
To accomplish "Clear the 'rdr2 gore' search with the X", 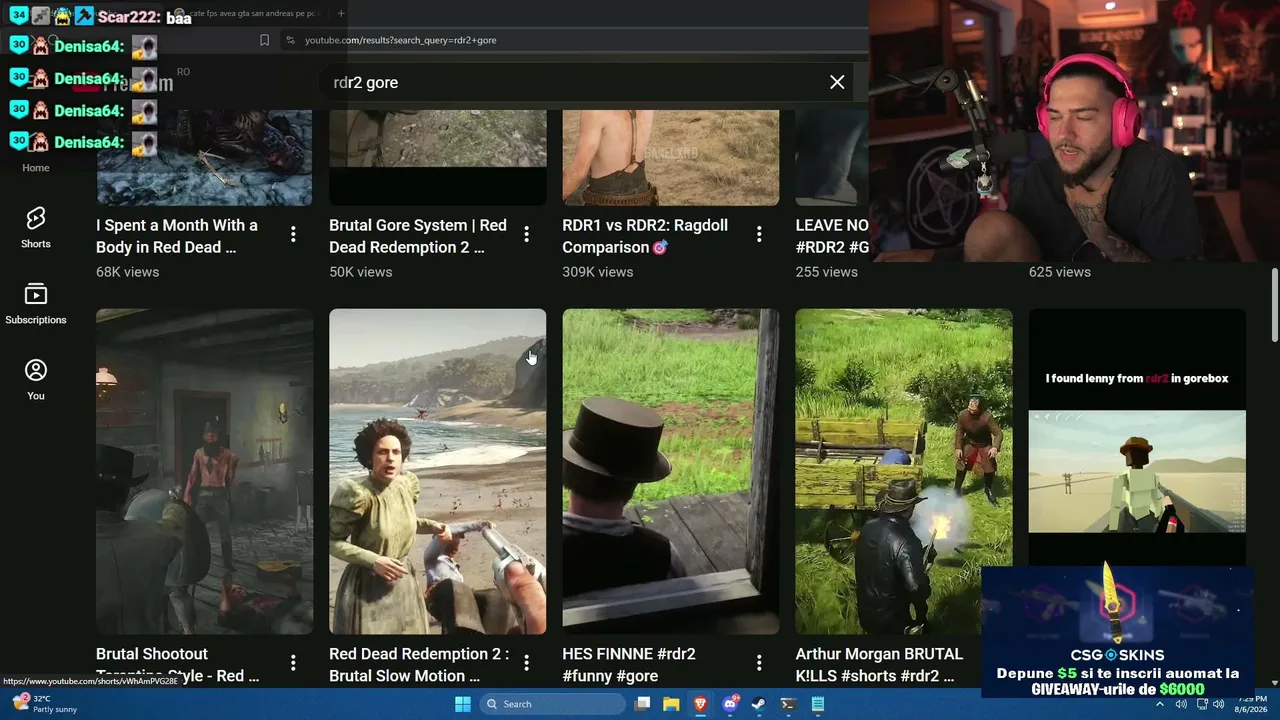I will tap(837, 82).
